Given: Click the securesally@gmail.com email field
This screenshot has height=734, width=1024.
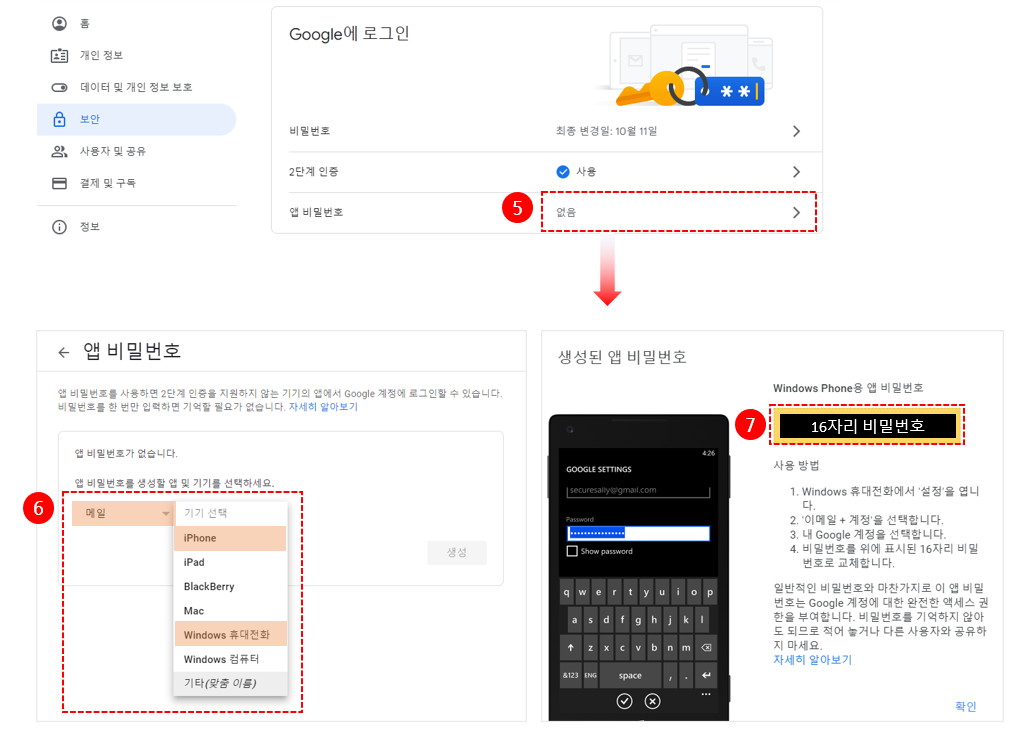Looking at the screenshot, I should (x=638, y=490).
